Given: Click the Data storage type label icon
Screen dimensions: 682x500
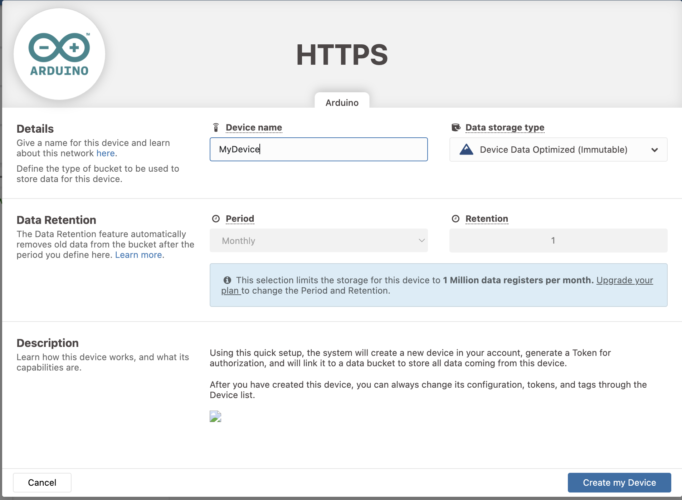Looking at the screenshot, I should point(456,128).
